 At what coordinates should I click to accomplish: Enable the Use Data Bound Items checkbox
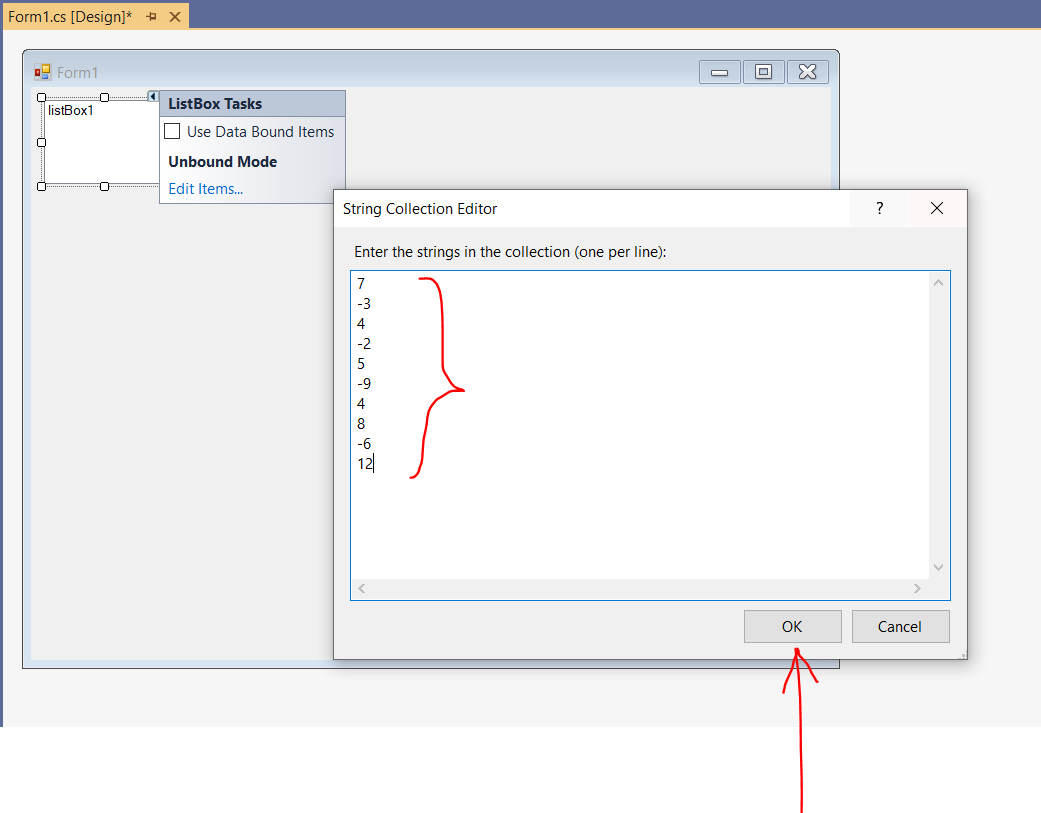[172, 131]
